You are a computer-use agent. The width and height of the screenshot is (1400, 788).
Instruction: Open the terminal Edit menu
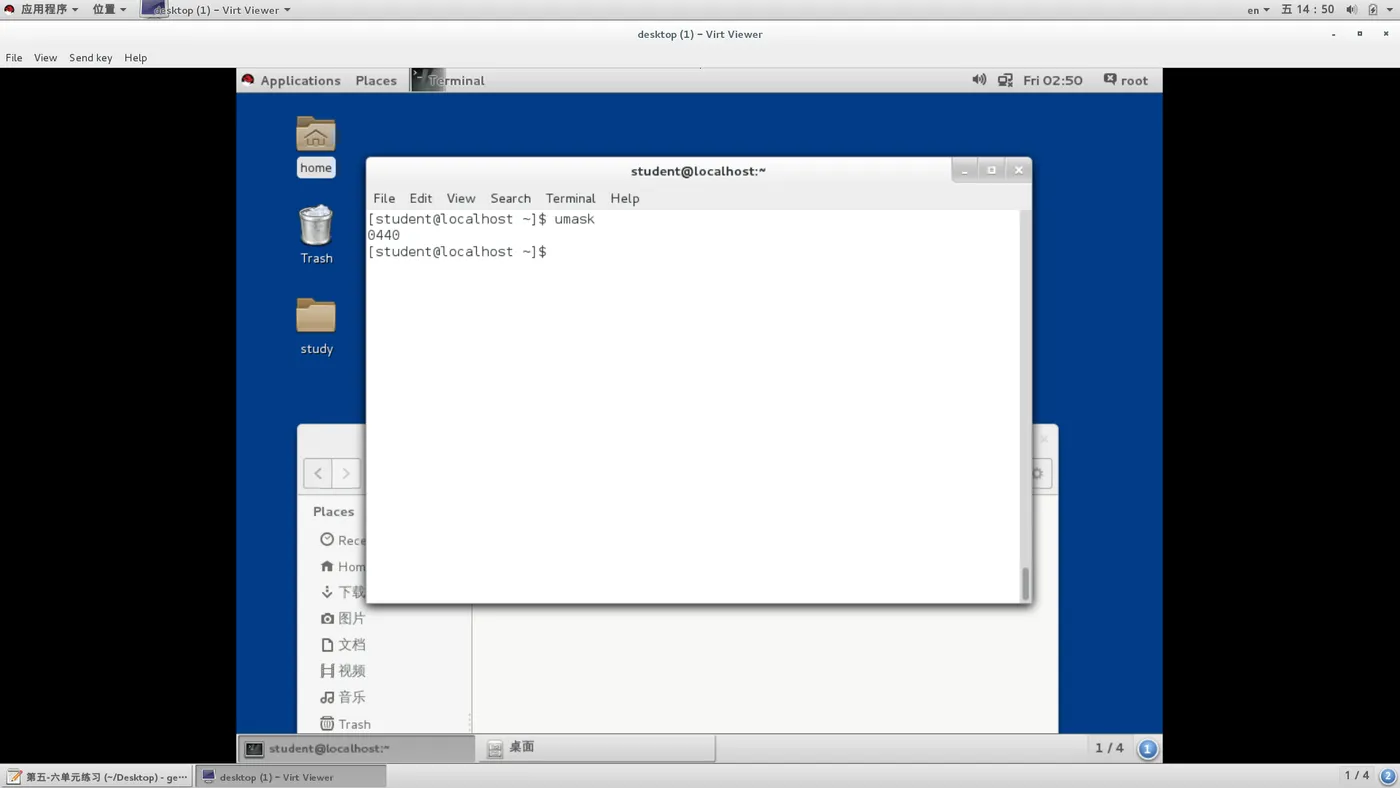click(421, 198)
